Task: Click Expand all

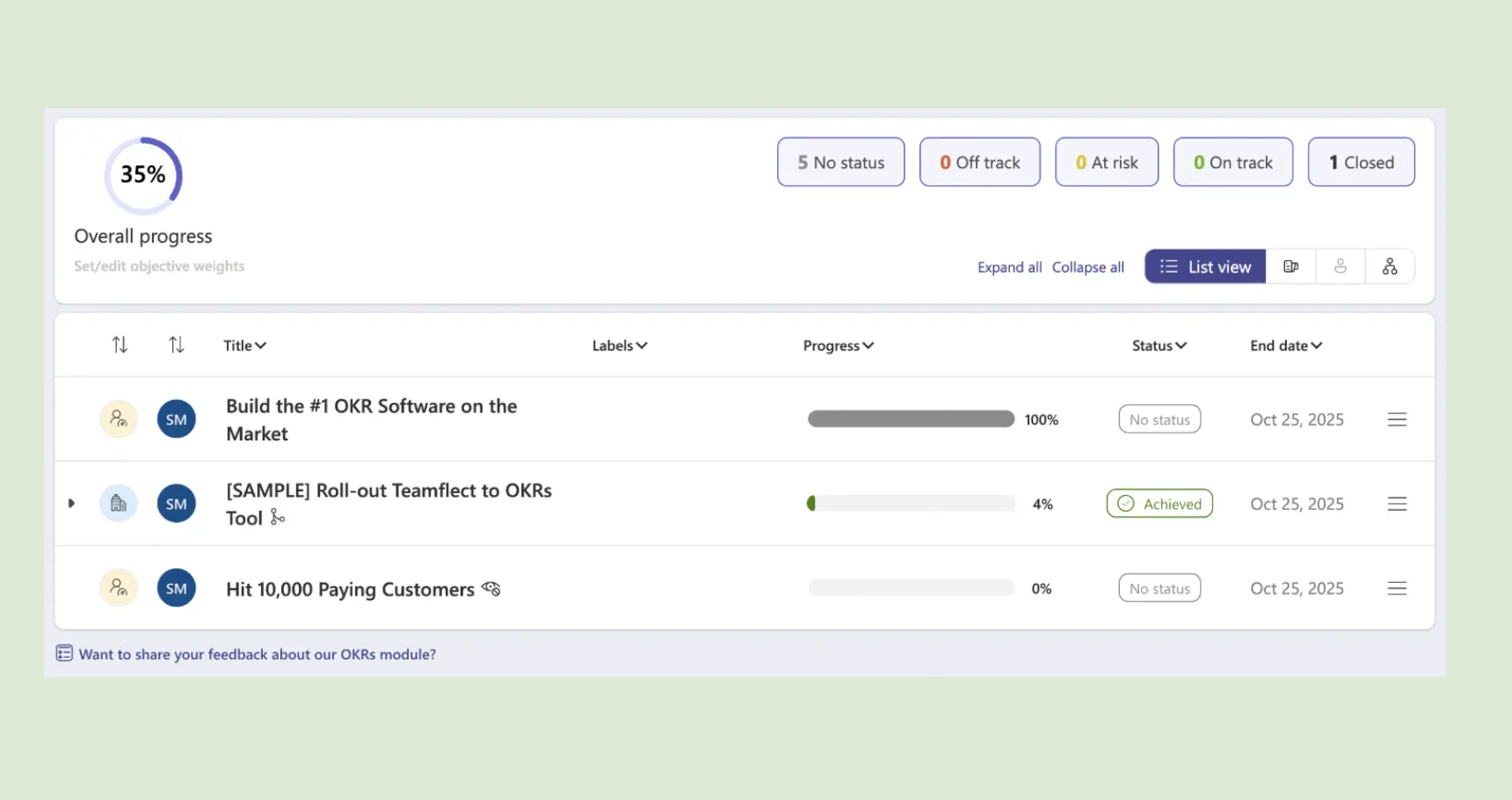Action: click(1009, 266)
